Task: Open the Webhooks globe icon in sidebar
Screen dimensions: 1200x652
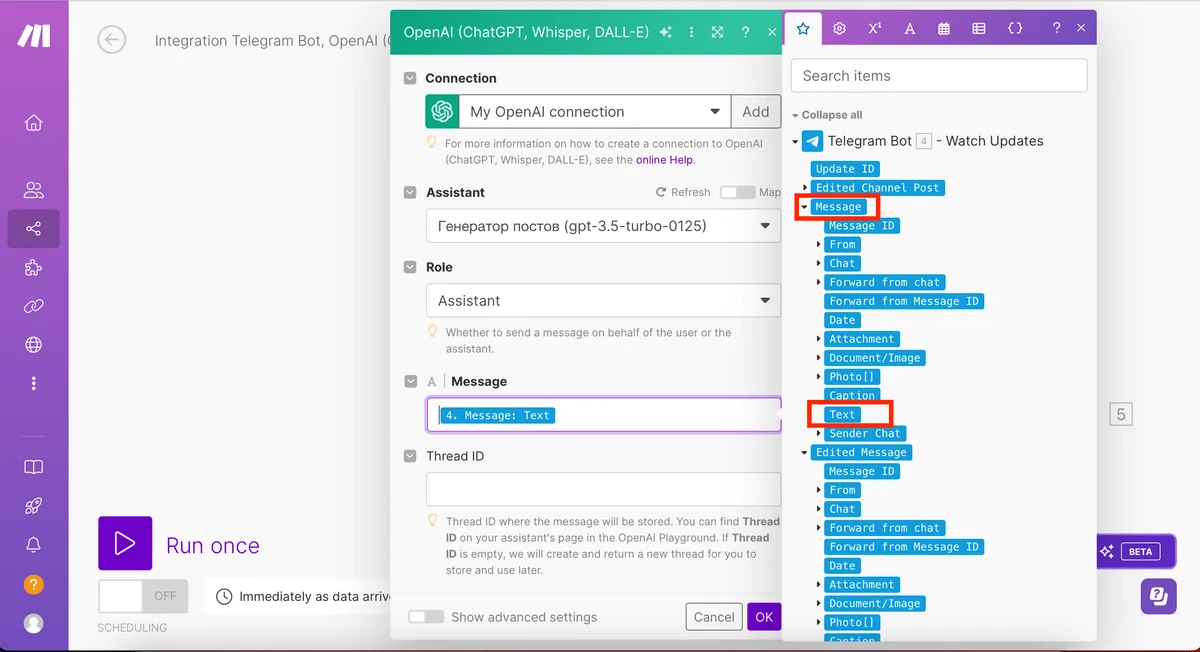Action: (34, 345)
